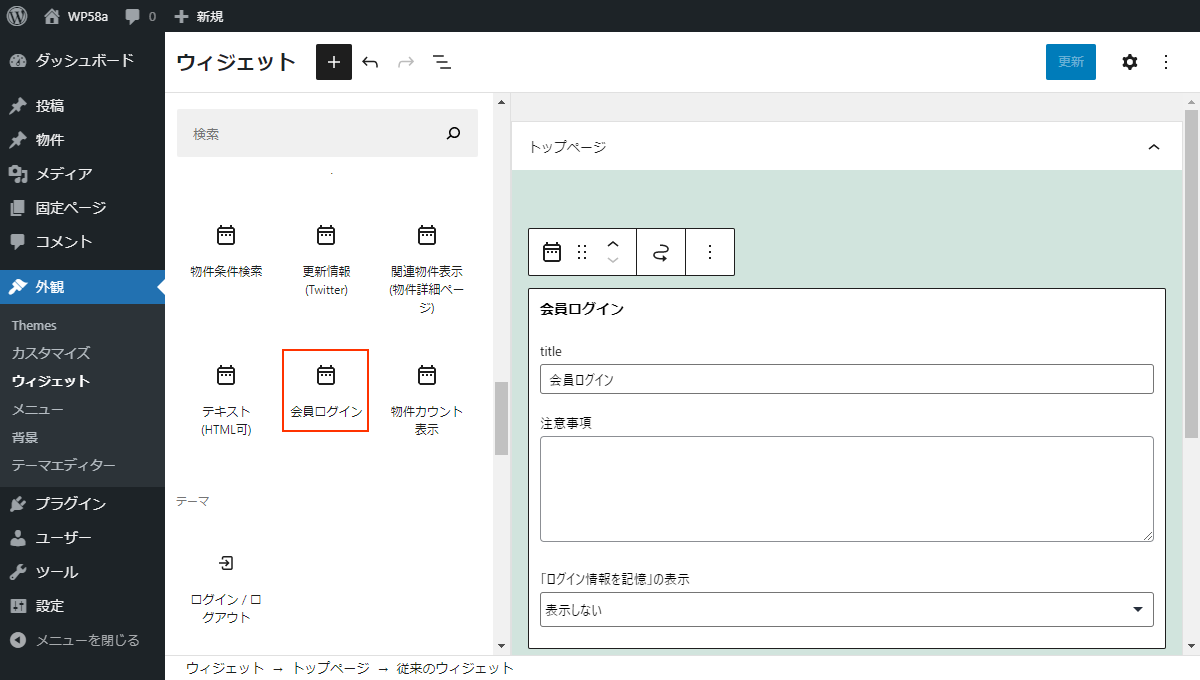The height and width of the screenshot is (680, 1200).
Task: Click the move to widget area icon
Action: coord(660,252)
